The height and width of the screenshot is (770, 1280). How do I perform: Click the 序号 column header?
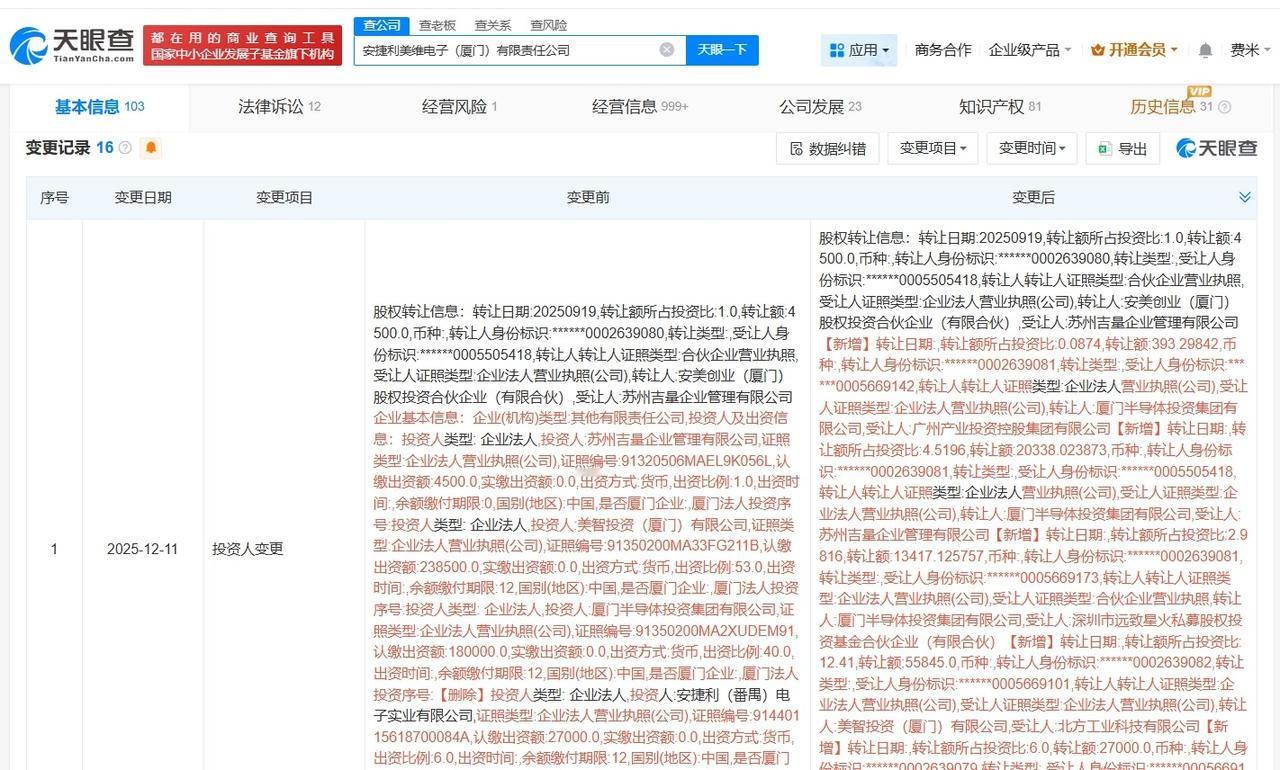point(54,198)
